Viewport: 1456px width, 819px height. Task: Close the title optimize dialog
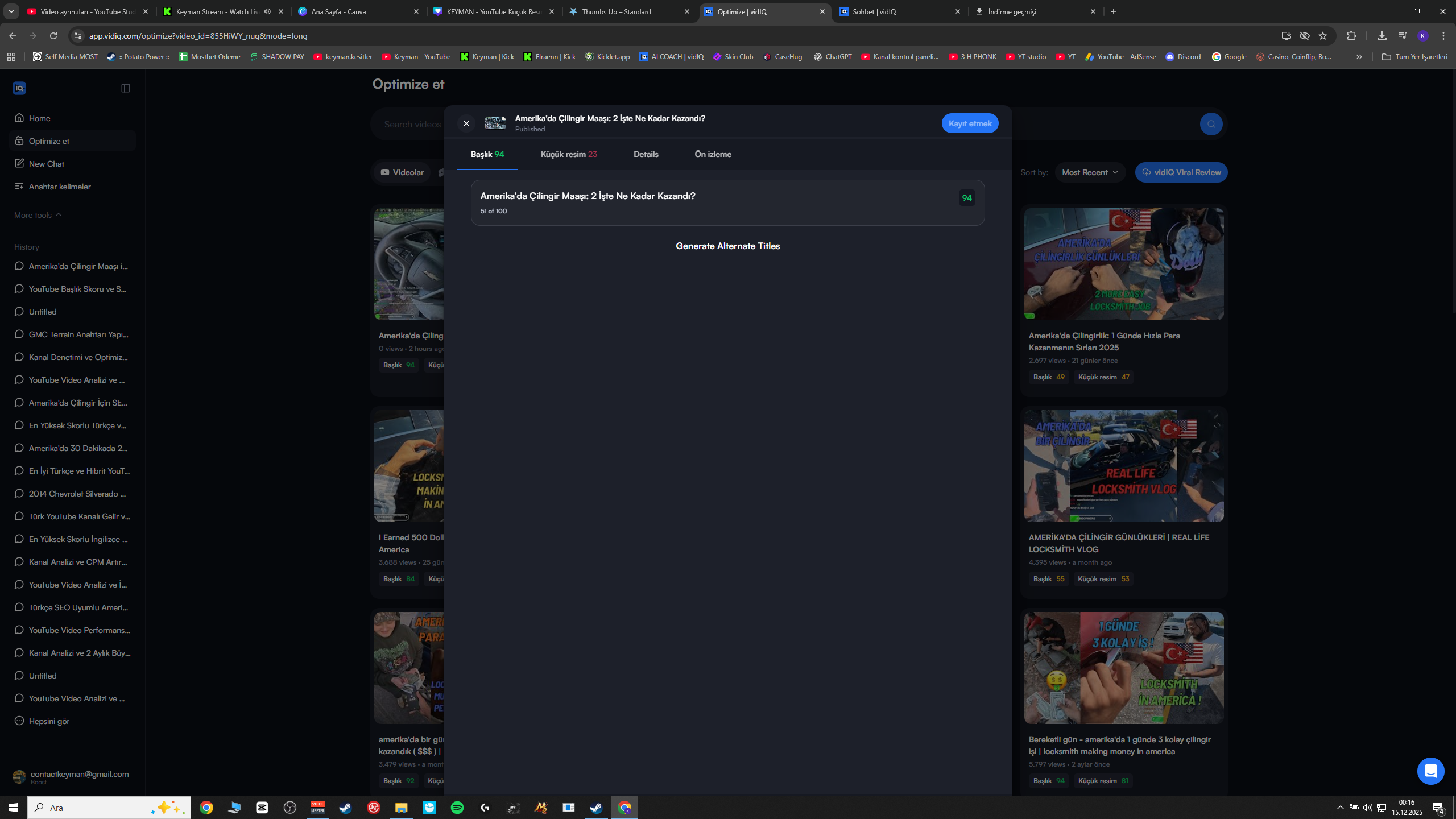(x=466, y=123)
